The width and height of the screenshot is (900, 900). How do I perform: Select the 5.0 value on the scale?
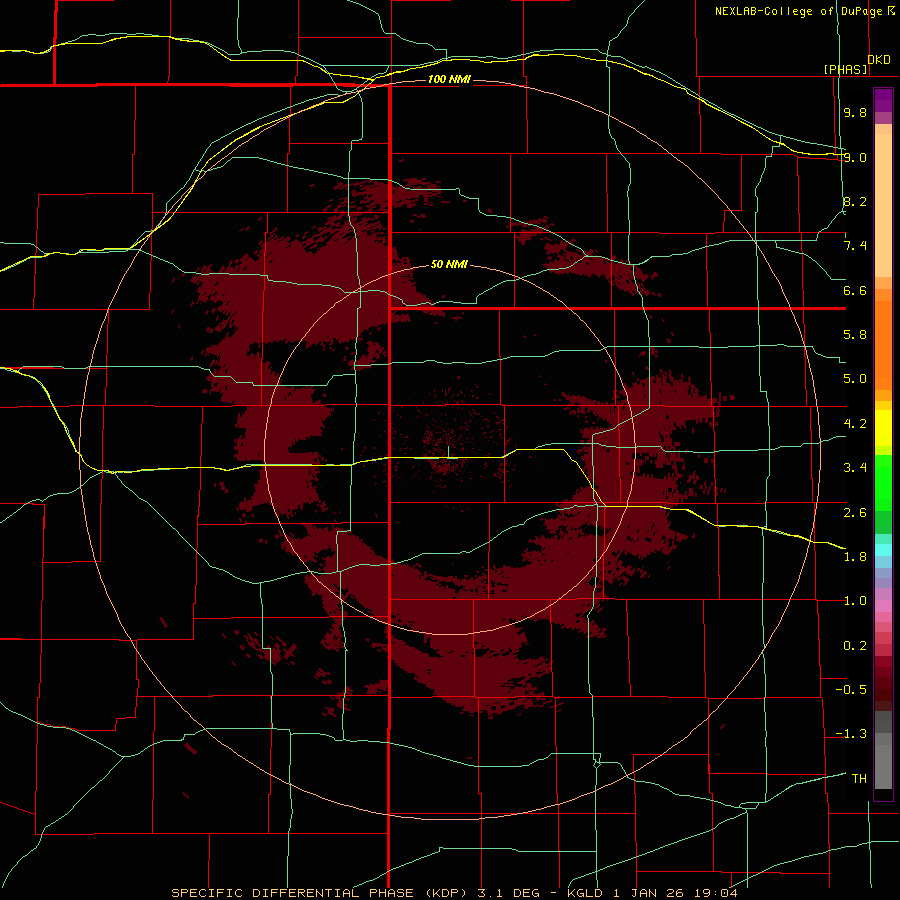tap(855, 379)
